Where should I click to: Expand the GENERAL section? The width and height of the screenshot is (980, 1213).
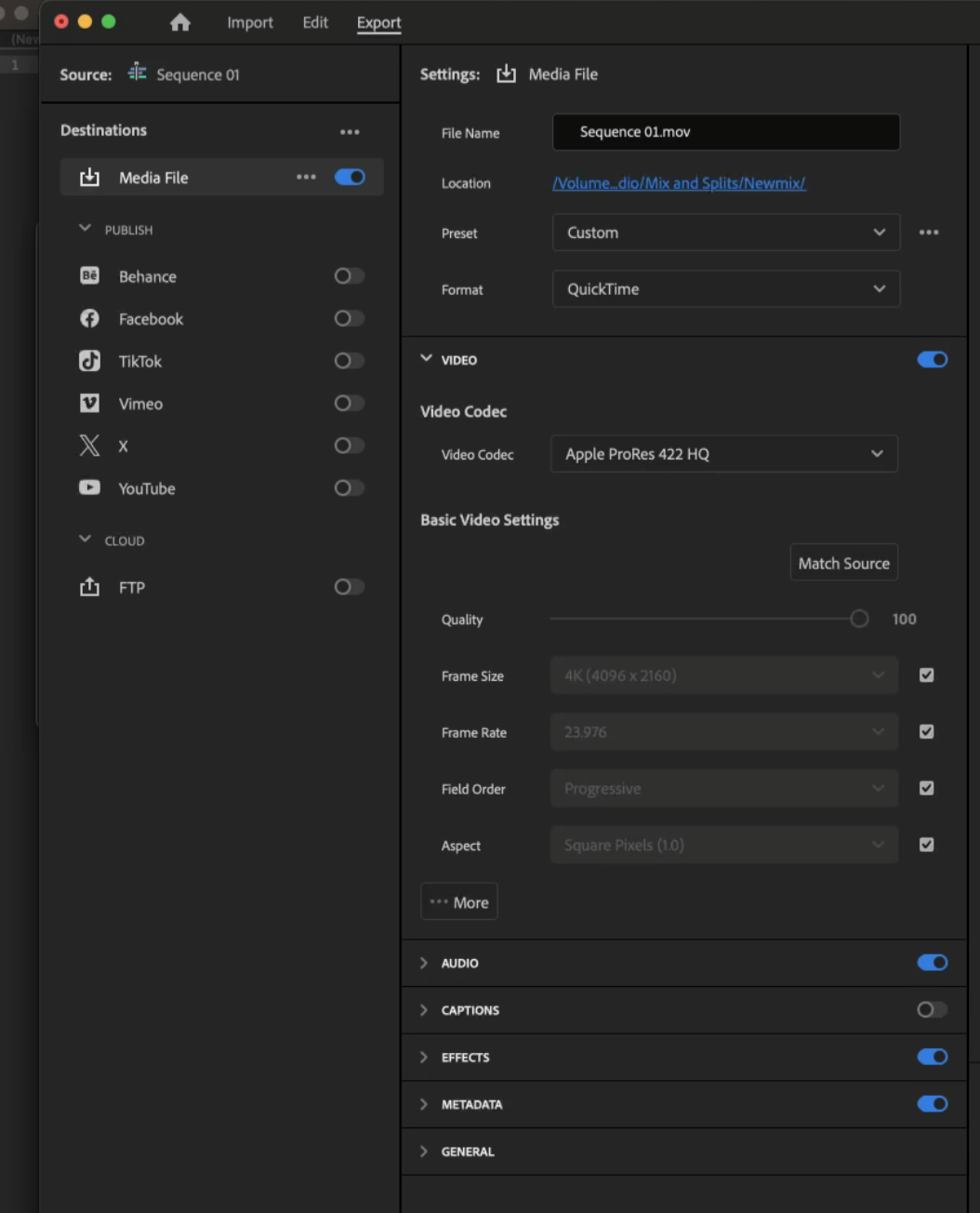pos(424,1152)
